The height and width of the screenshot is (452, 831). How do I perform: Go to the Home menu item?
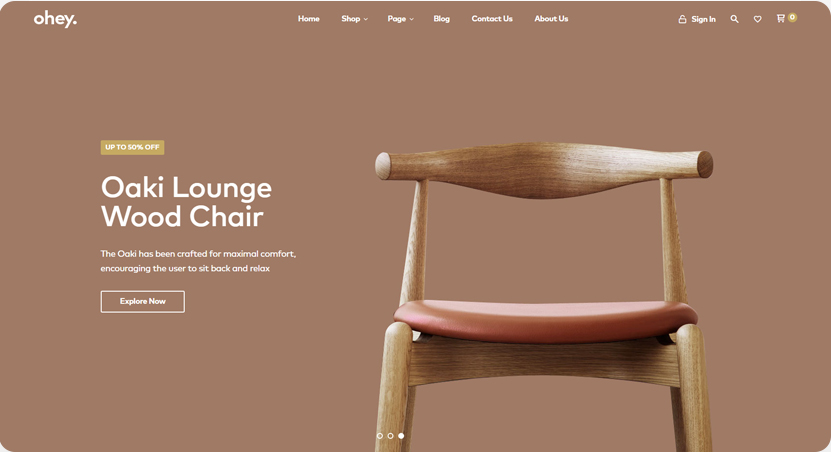click(x=308, y=19)
